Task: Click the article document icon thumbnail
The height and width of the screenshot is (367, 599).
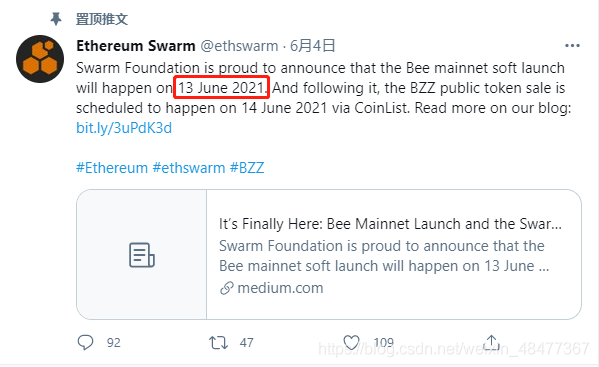Action: pyautogui.click(x=142, y=255)
